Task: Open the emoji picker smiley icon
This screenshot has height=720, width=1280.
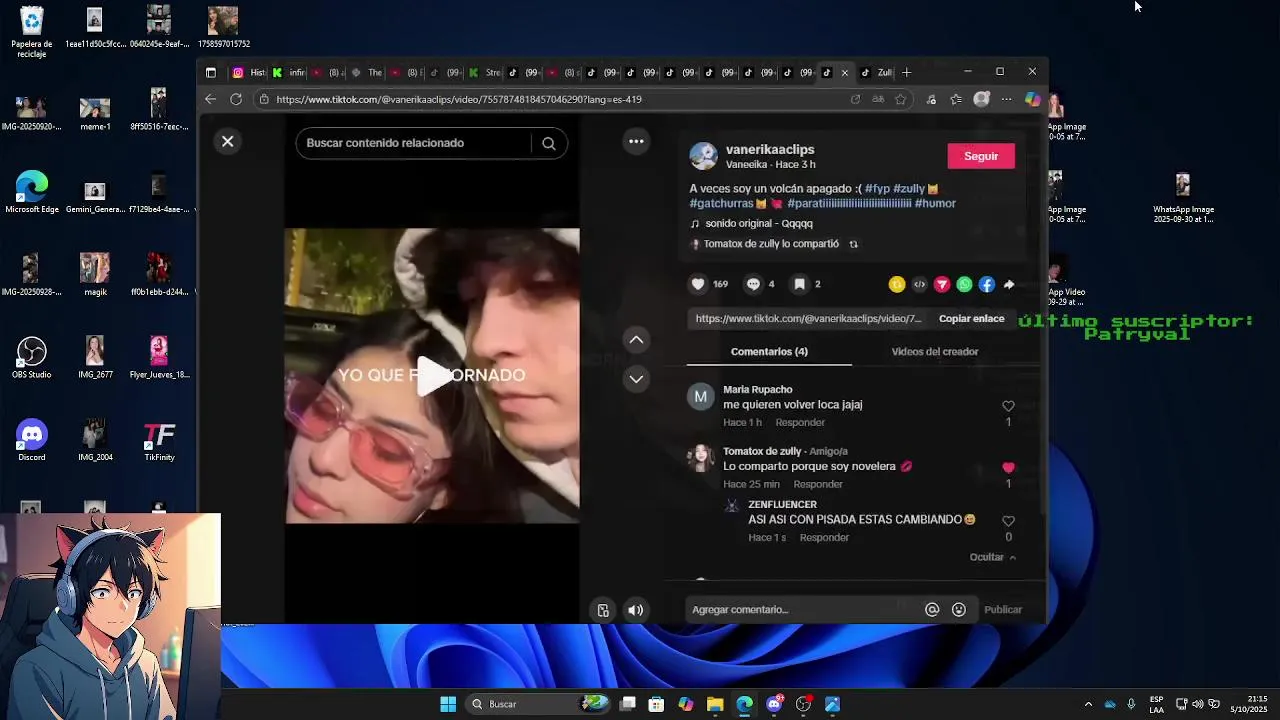Action: coord(959,610)
